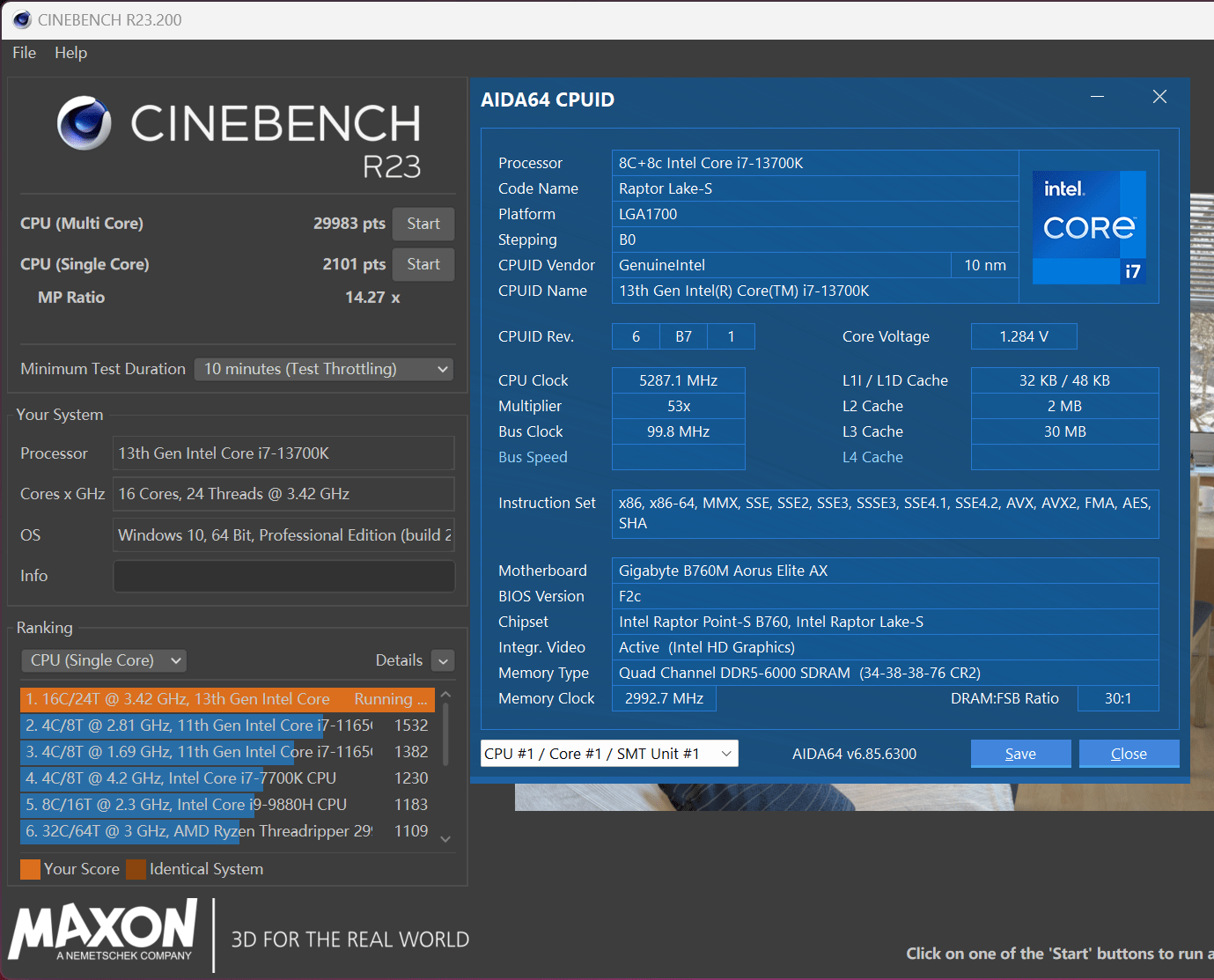Click the Platform value LGA1700
Image resolution: width=1214 pixels, height=980 pixels.
815,214
